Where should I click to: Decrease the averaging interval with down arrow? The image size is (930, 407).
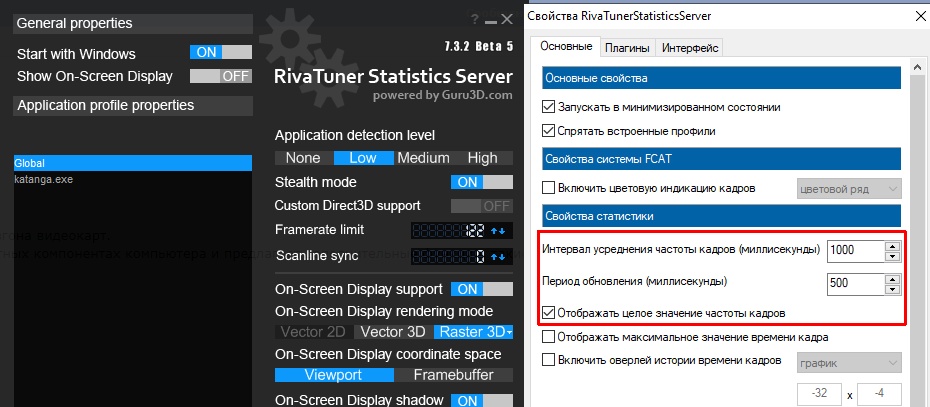(x=892, y=256)
